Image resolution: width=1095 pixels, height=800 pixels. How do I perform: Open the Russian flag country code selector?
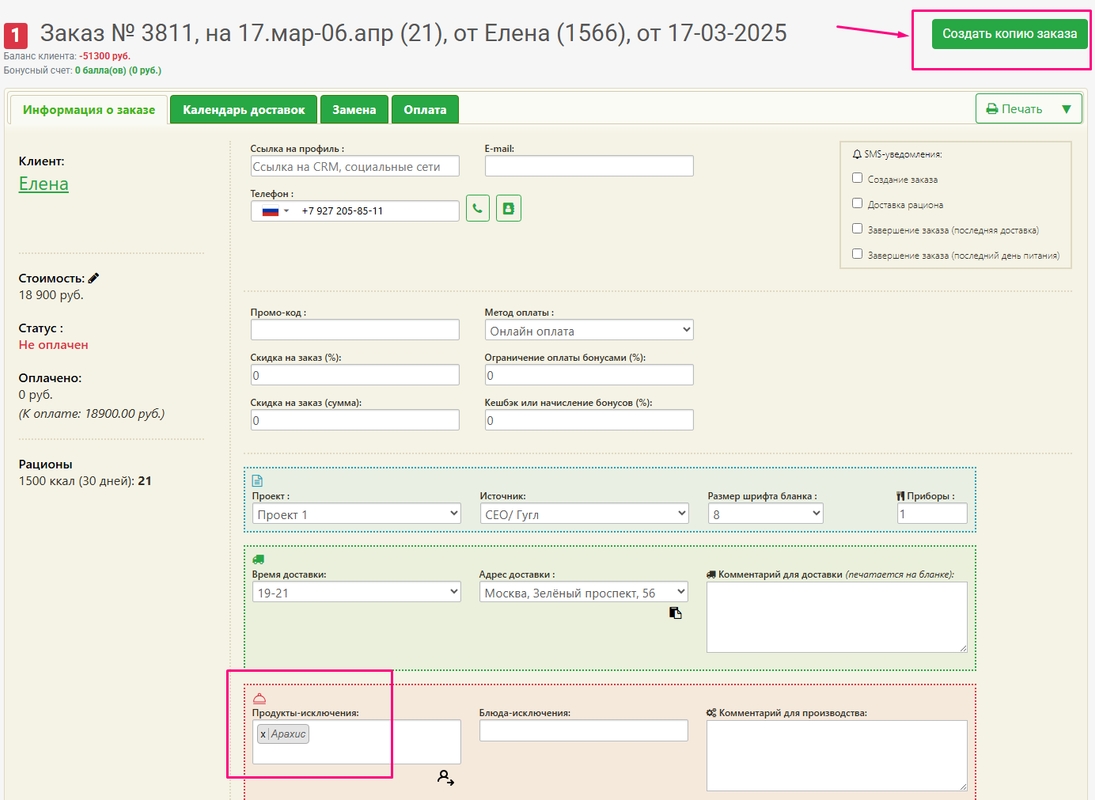(275, 211)
